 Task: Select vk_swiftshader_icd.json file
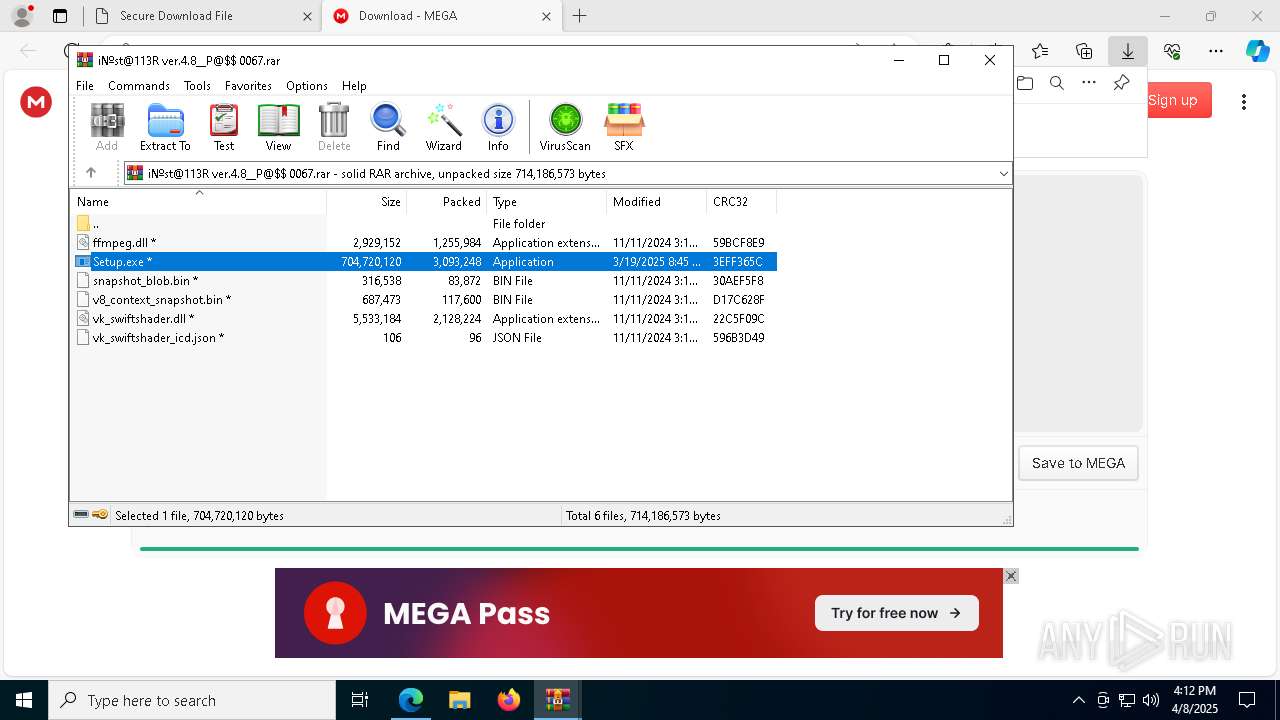click(x=424, y=338)
